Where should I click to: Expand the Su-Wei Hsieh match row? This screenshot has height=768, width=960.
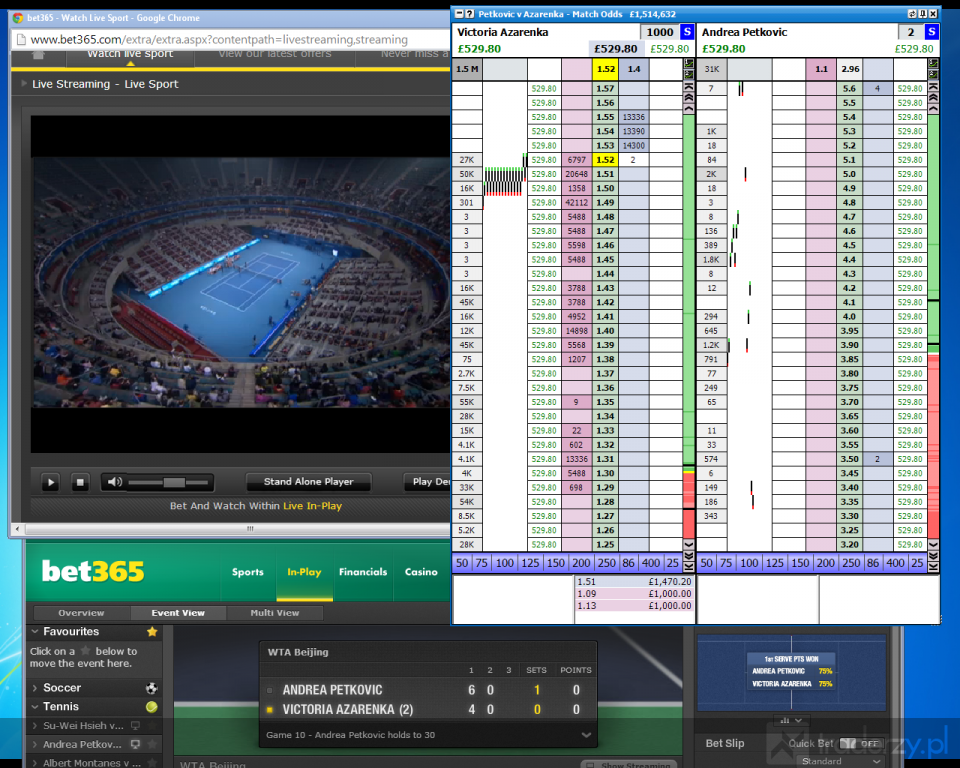pyautogui.click(x=35, y=726)
